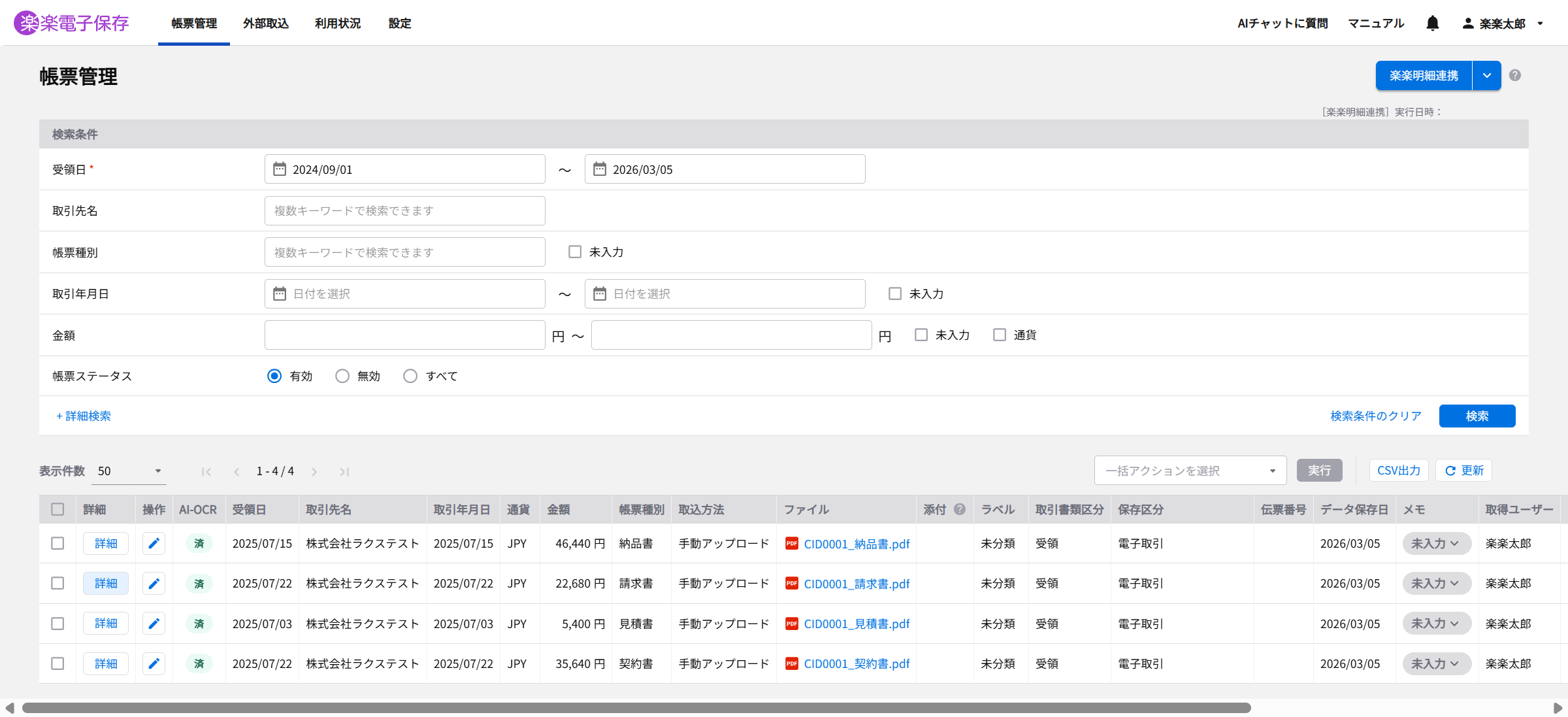Check the 通貨 checkbox in the 金額 row
The image size is (1568, 717).
1000,335
